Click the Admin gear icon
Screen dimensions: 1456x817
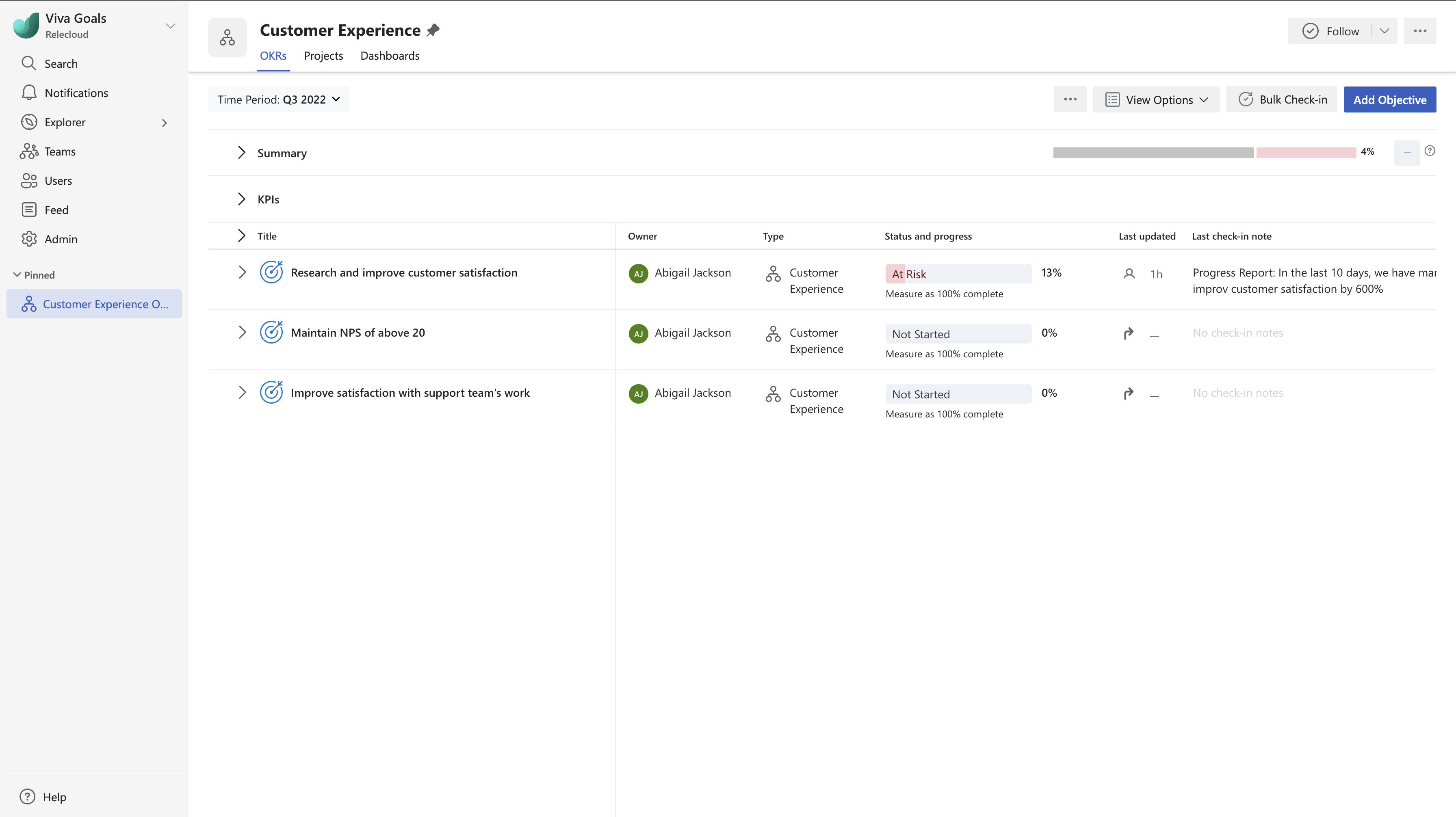pyautogui.click(x=29, y=239)
